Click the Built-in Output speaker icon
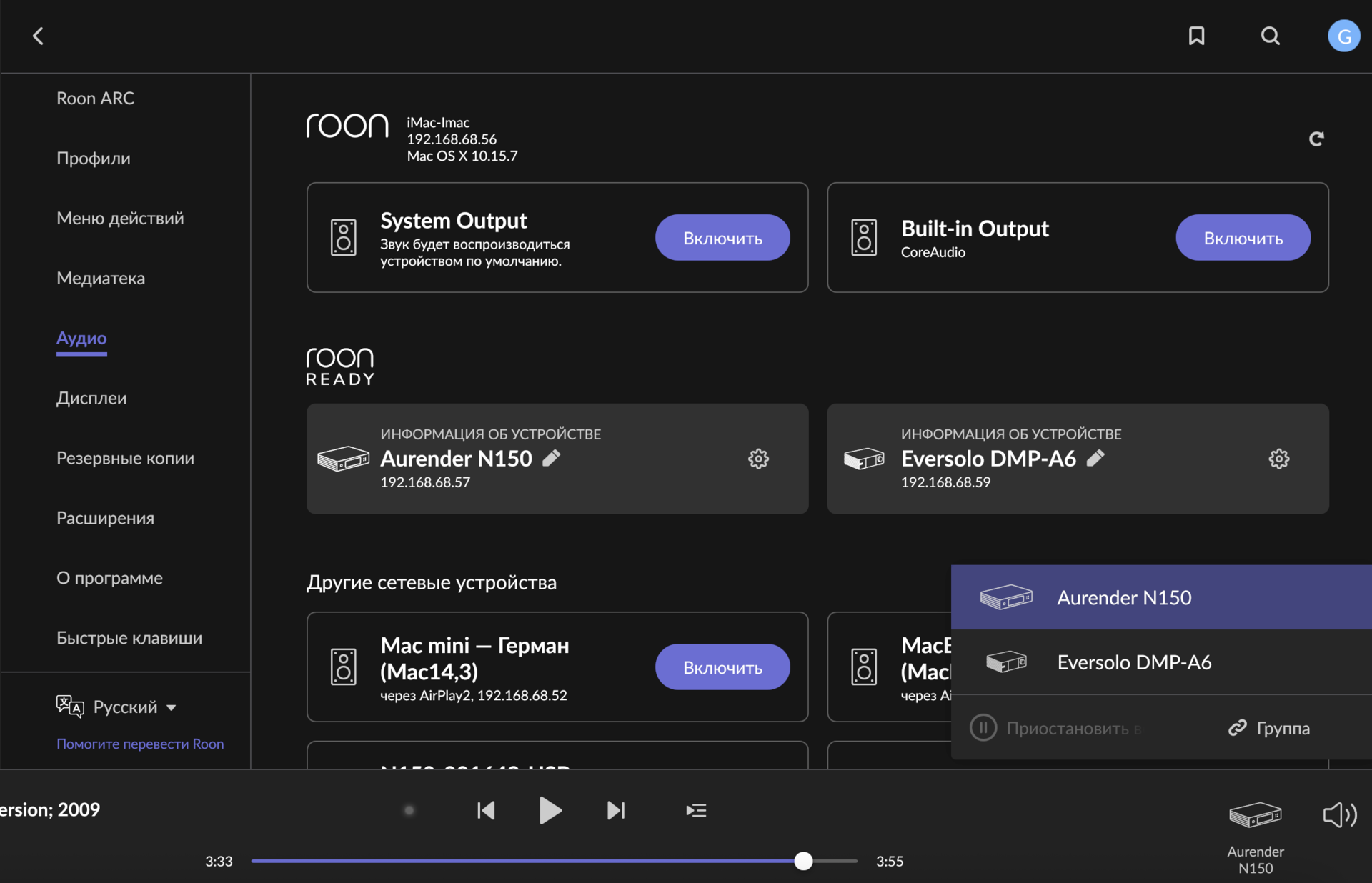 pos(864,237)
